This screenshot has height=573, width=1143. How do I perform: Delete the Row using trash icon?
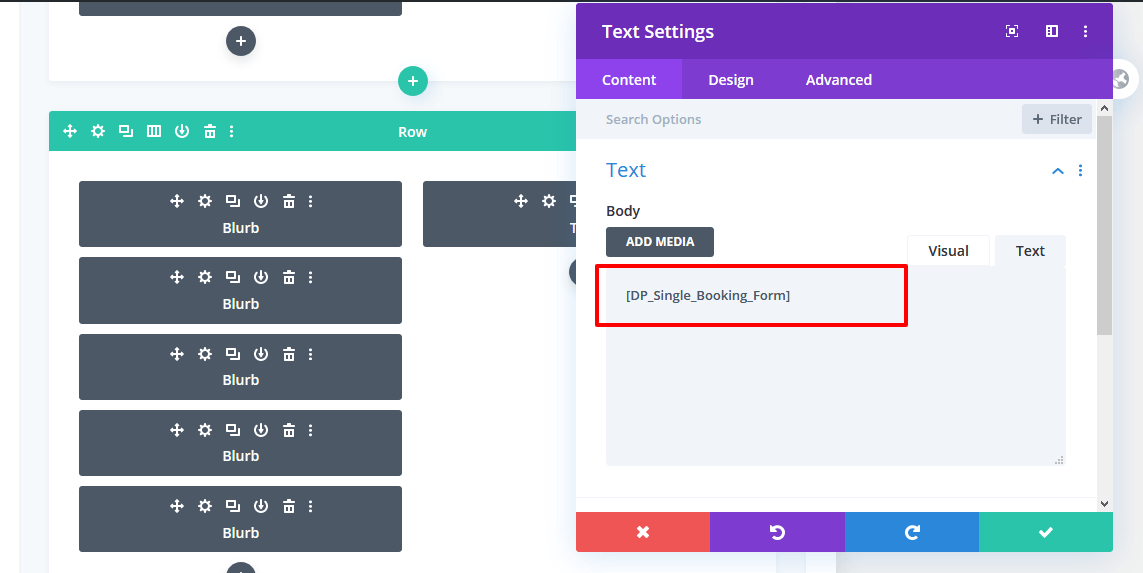click(210, 131)
